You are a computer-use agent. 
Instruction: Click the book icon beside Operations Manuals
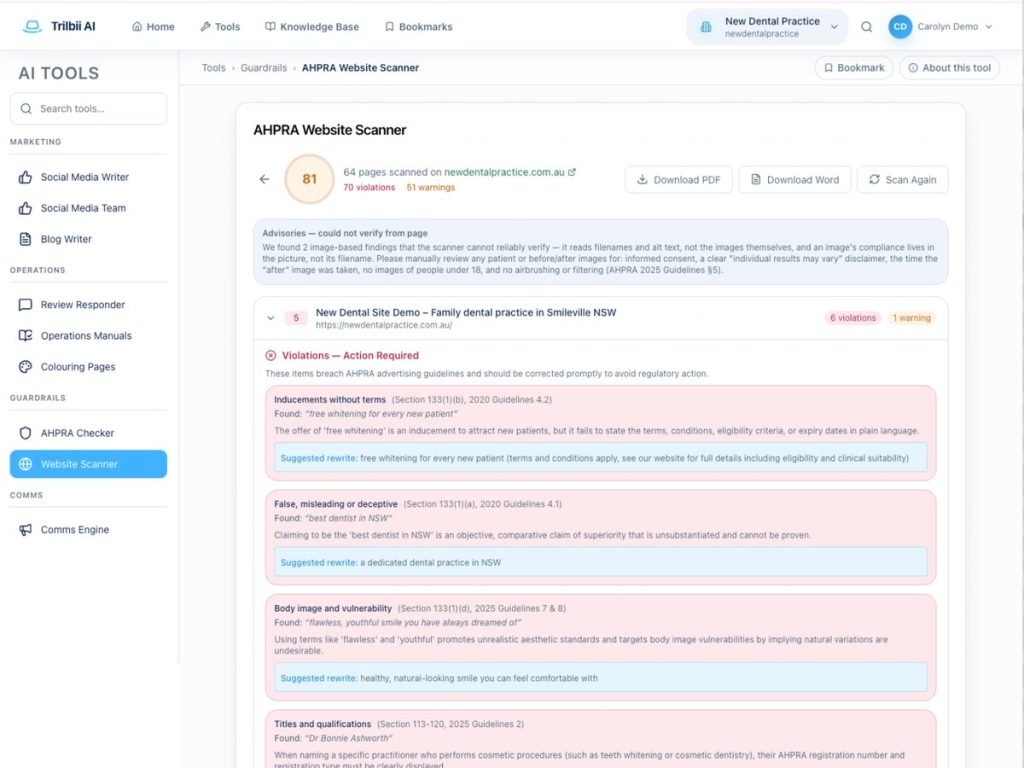tap(25, 336)
